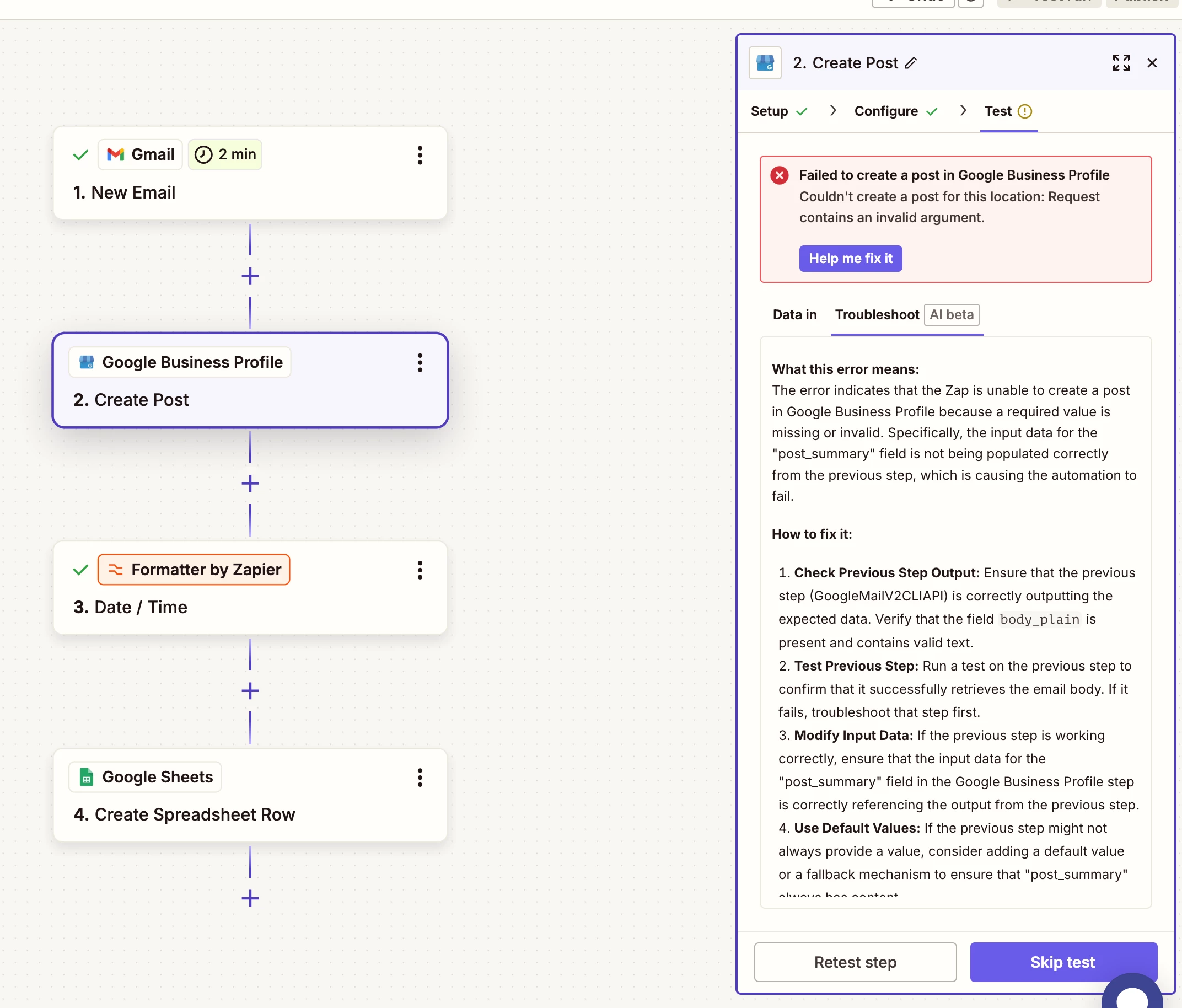Open the three-dot menu on Gmail step
This screenshot has width=1182, height=1008.
click(x=420, y=155)
